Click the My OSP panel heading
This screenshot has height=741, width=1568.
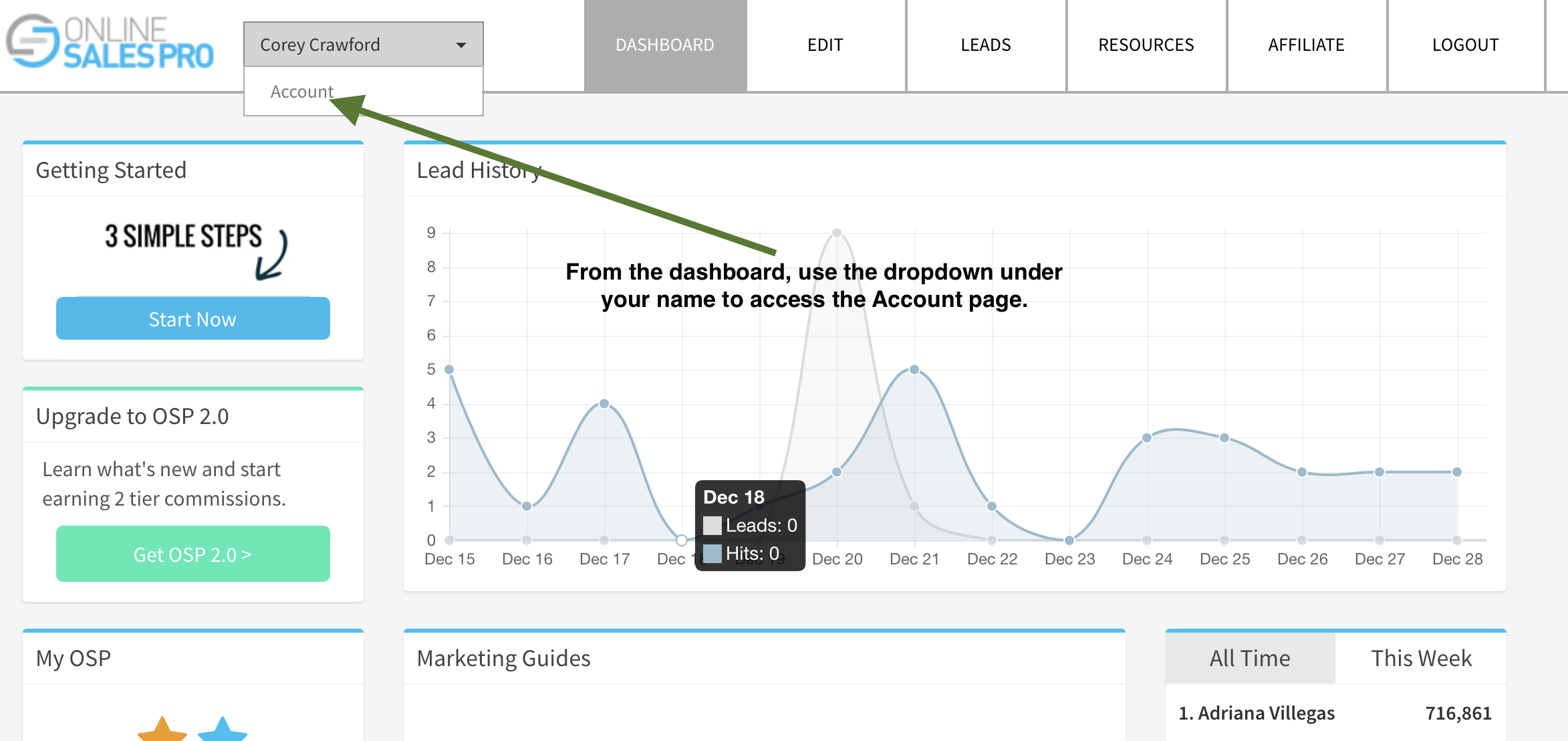pos(74,658)
